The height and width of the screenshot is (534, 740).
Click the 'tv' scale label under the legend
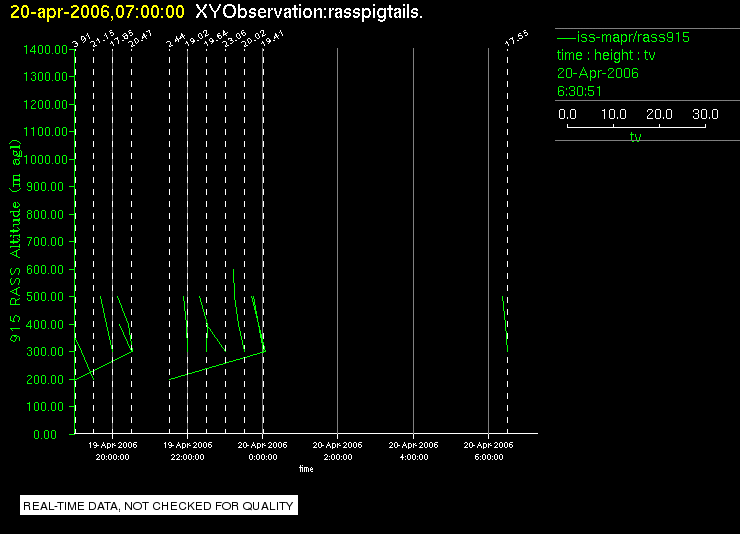635,137
